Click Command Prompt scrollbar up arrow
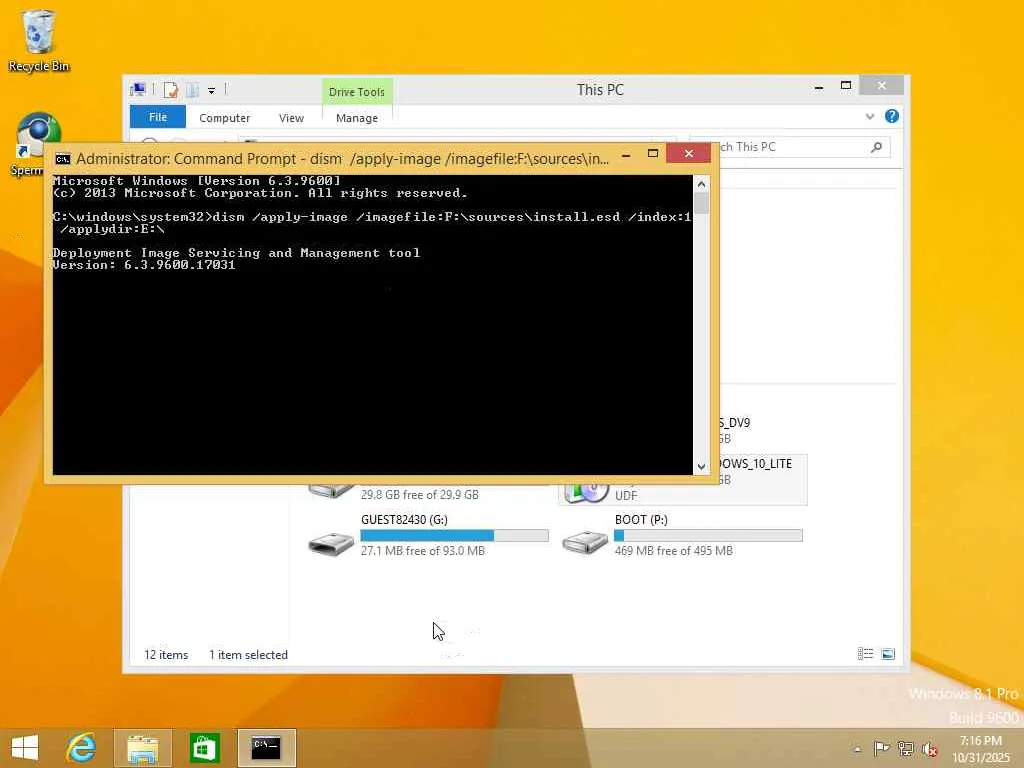The width and height of the screenshot is (1024, 768). [x=701, y=184]
